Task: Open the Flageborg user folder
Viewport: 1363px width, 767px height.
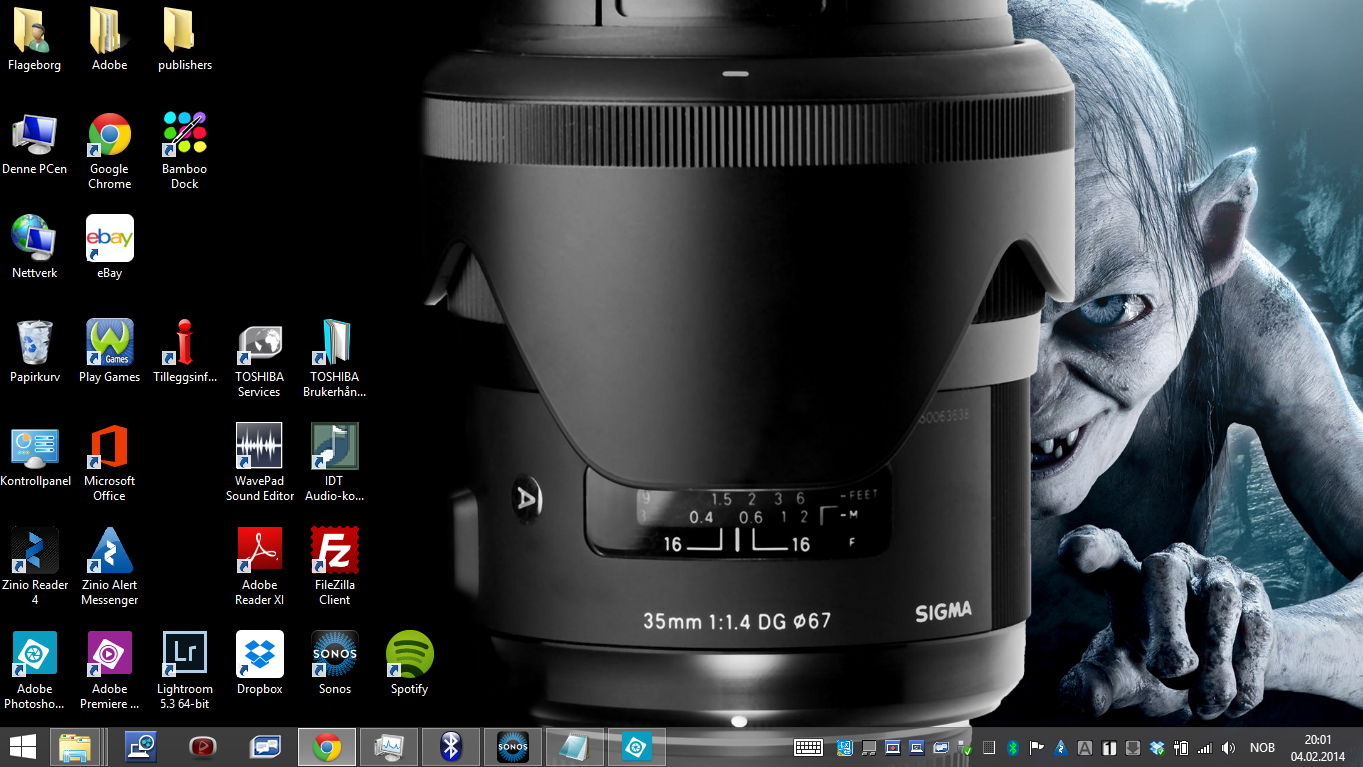Action: [34, 40]
